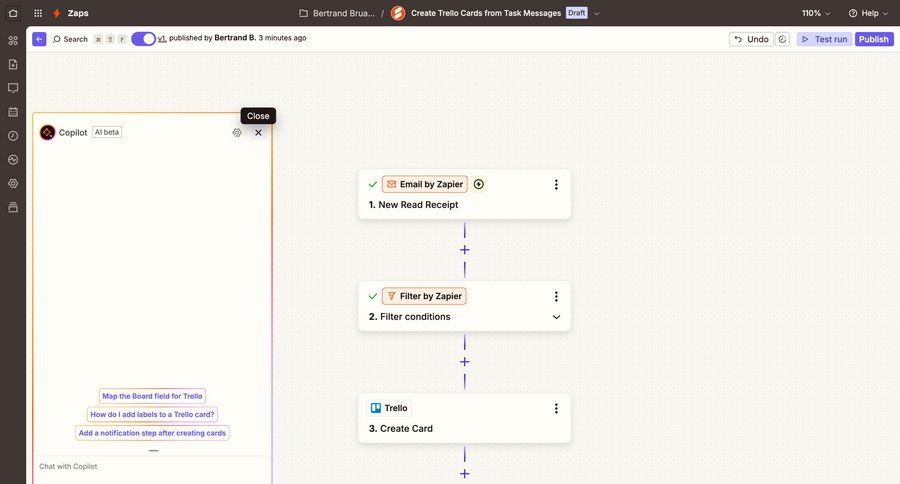
Task: Open the Email by Zapier app badge
Action: (x=425, y=184)
